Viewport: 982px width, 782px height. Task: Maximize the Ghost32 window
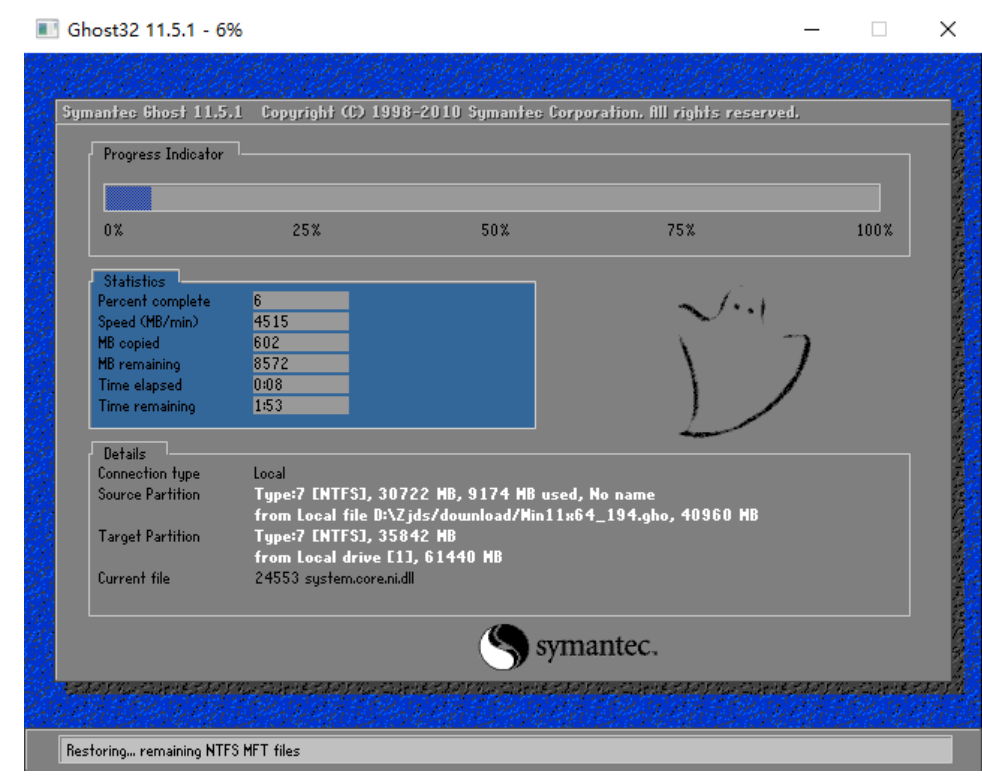(879, 29)
